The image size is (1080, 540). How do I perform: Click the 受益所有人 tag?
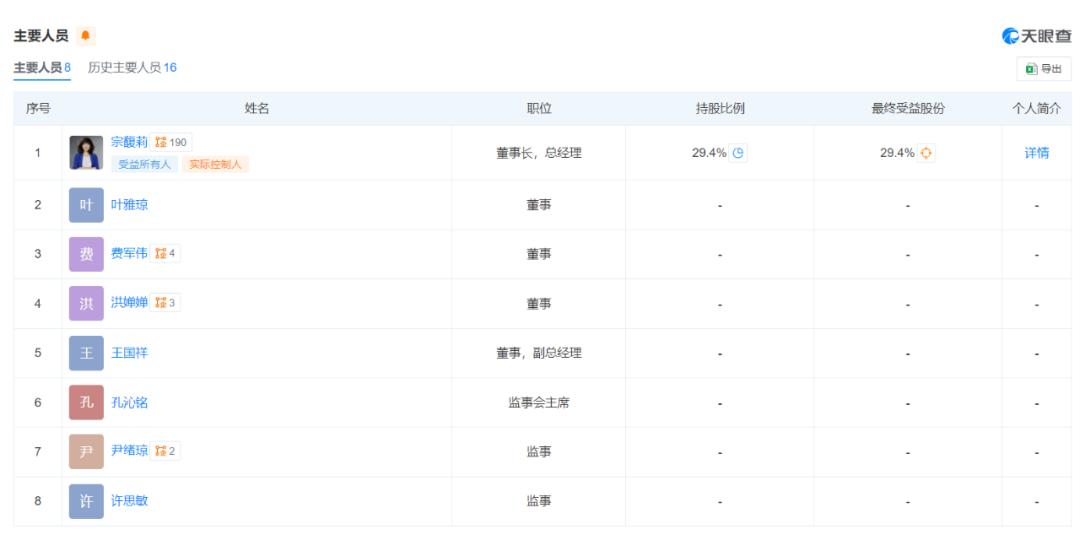point(144,165)
